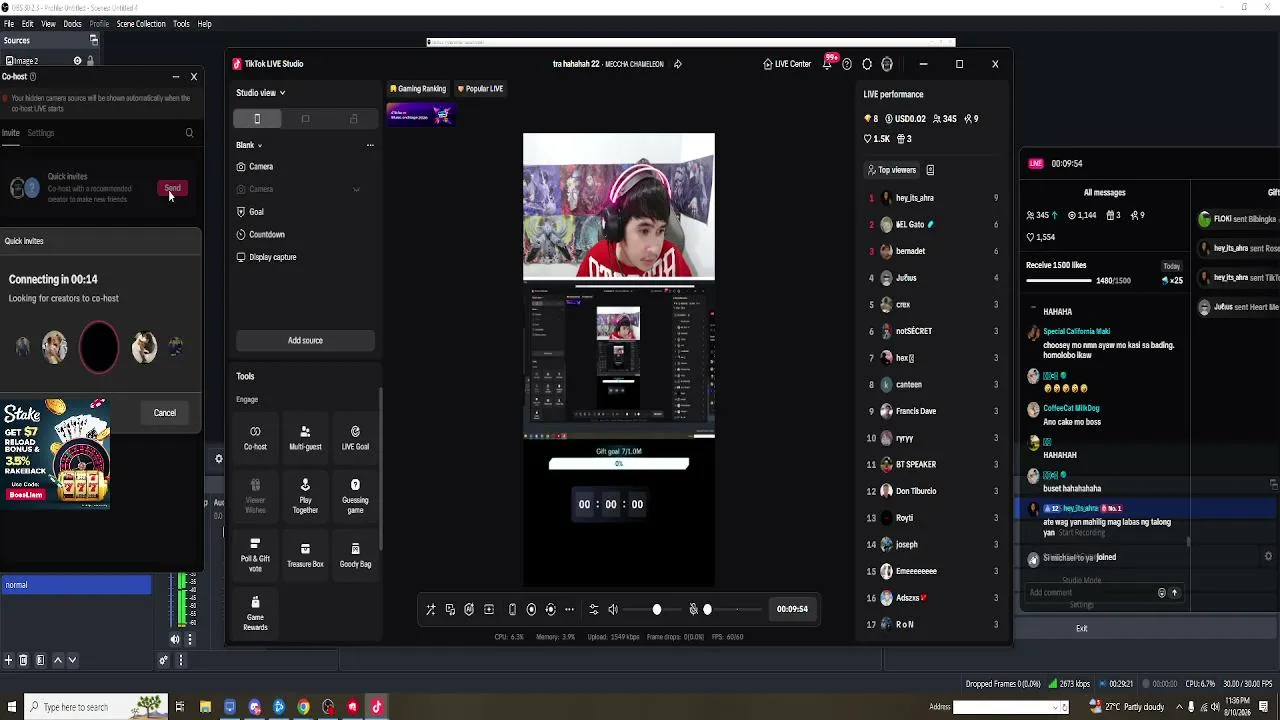Click the Exit button below the chat
The image size is (1280, 720).
[1081, 629]
